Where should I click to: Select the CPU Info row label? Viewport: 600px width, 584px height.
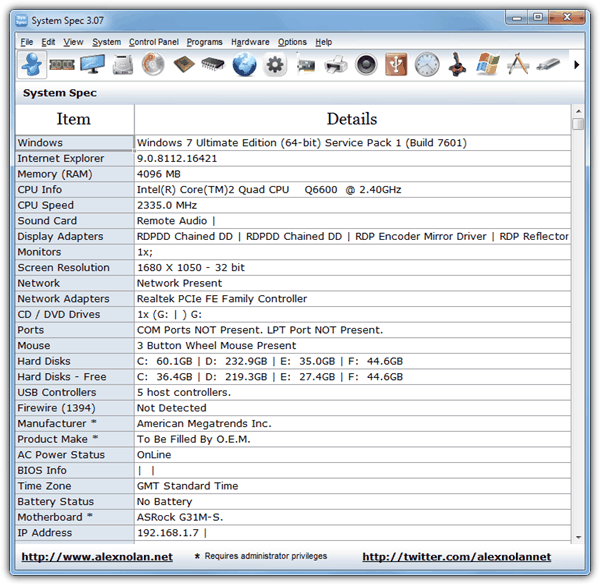point(75,189)
